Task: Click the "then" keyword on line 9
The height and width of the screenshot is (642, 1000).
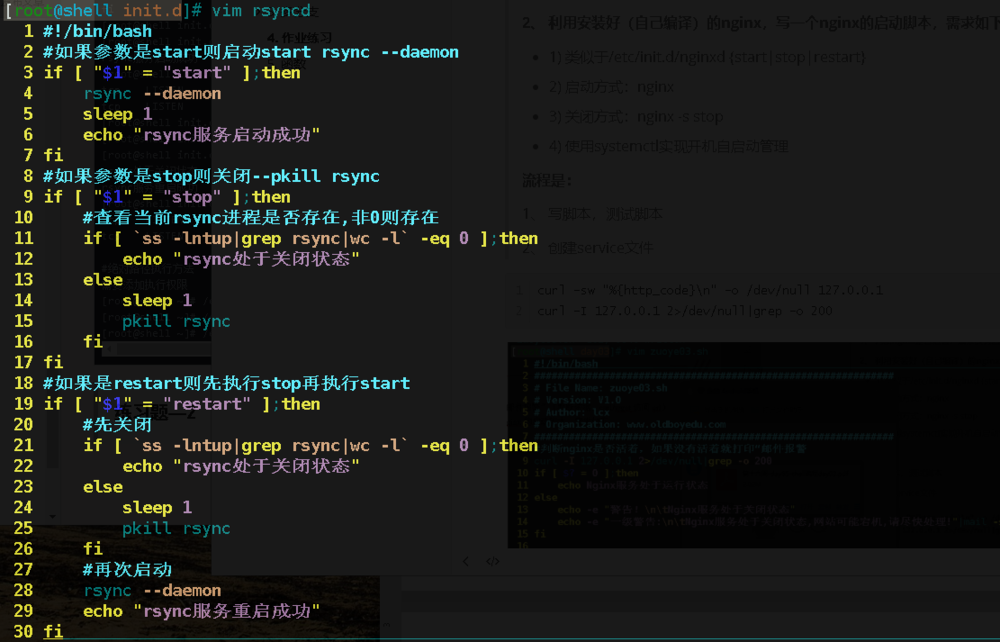Action: (271, 197)
